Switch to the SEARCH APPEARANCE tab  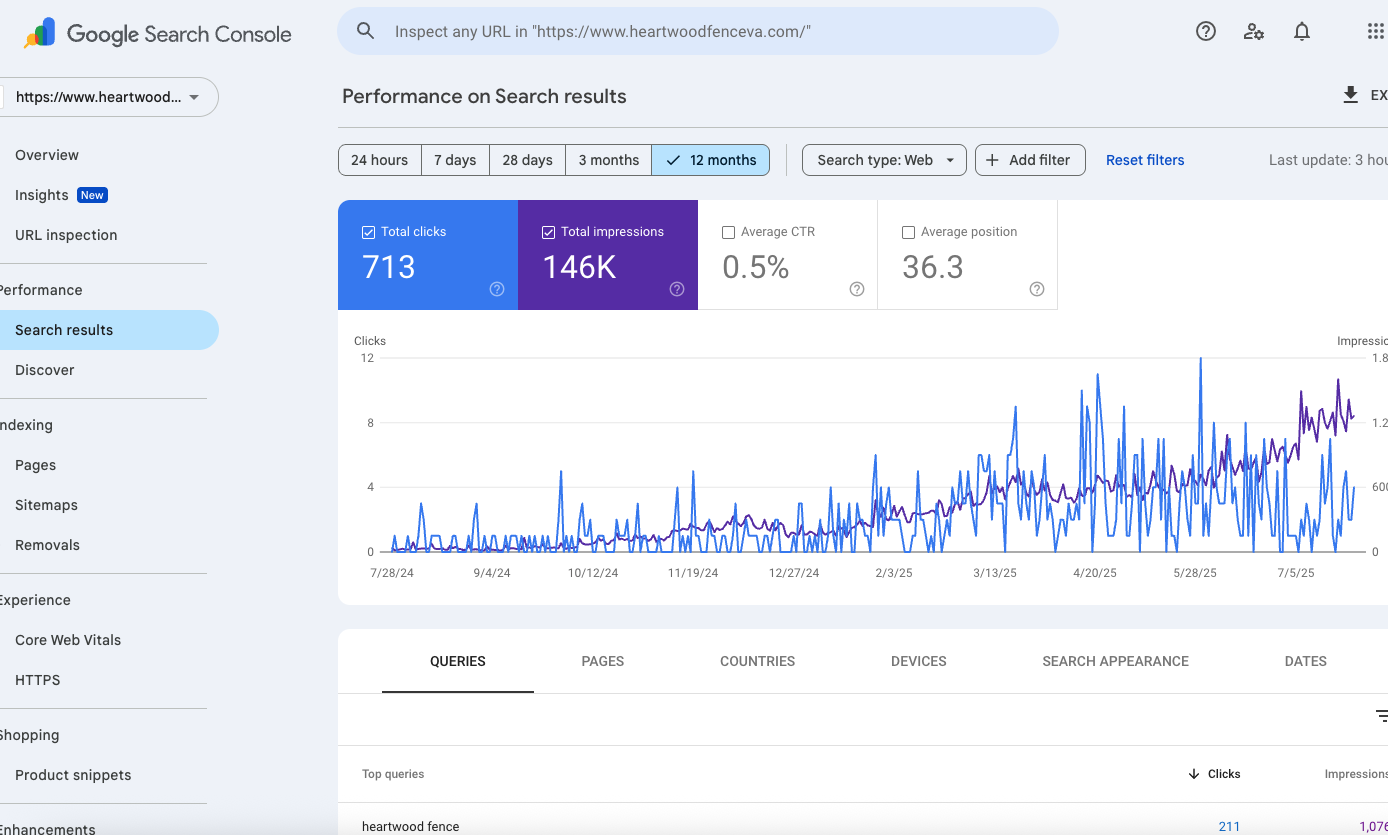pyautogui.click(x=1115, y=661)
